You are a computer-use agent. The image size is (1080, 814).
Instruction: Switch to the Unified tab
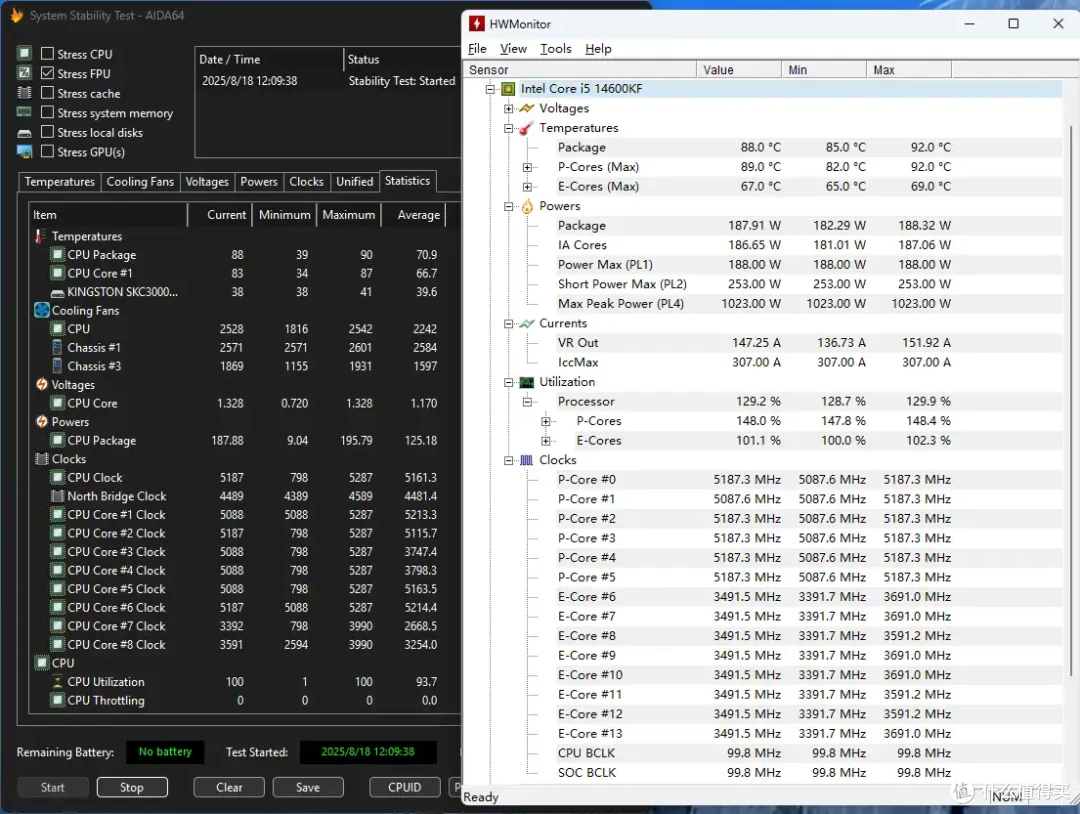pos(354,182)
